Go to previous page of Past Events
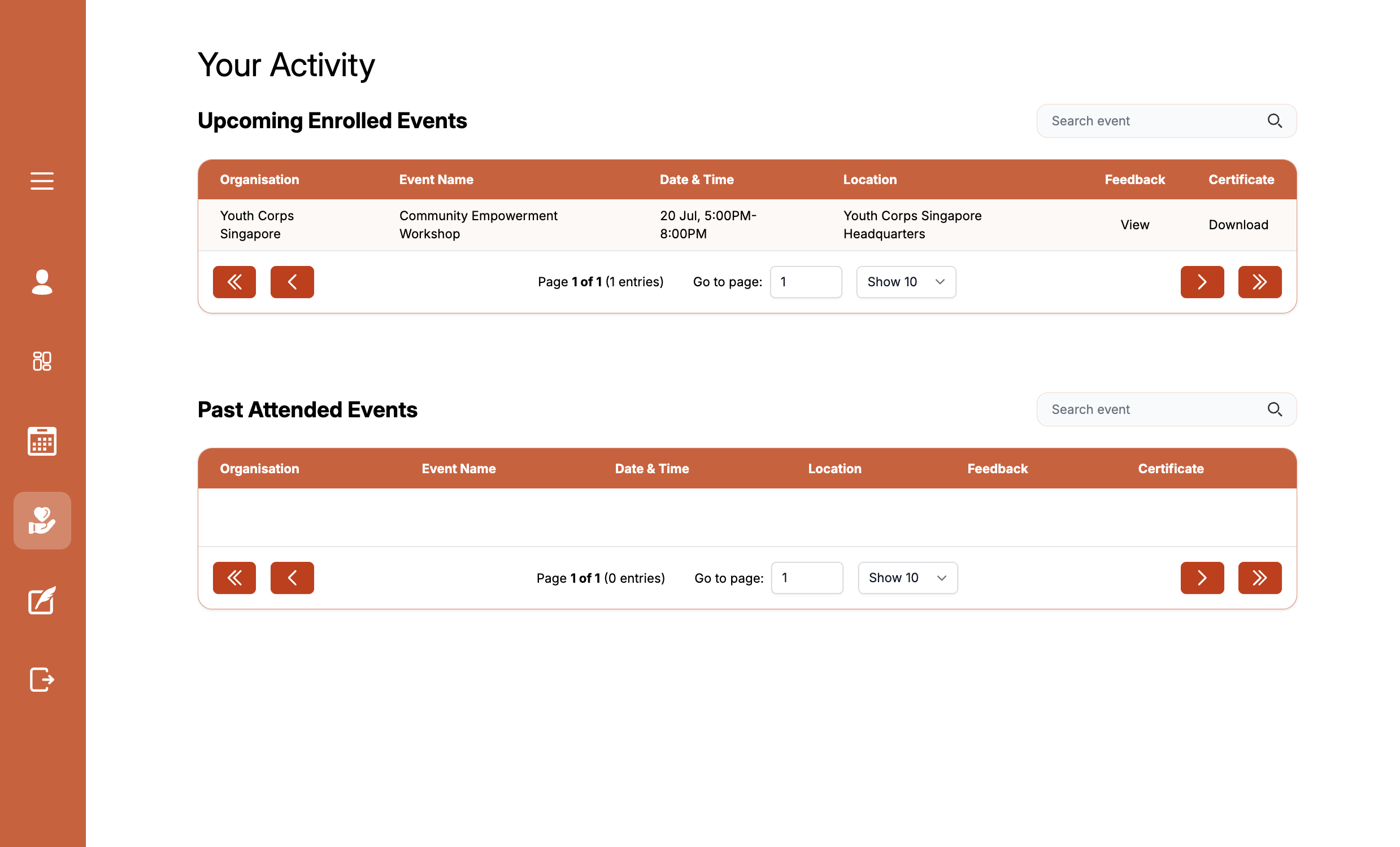Viewport: 1400px width, 847px height. click(292, 578)
